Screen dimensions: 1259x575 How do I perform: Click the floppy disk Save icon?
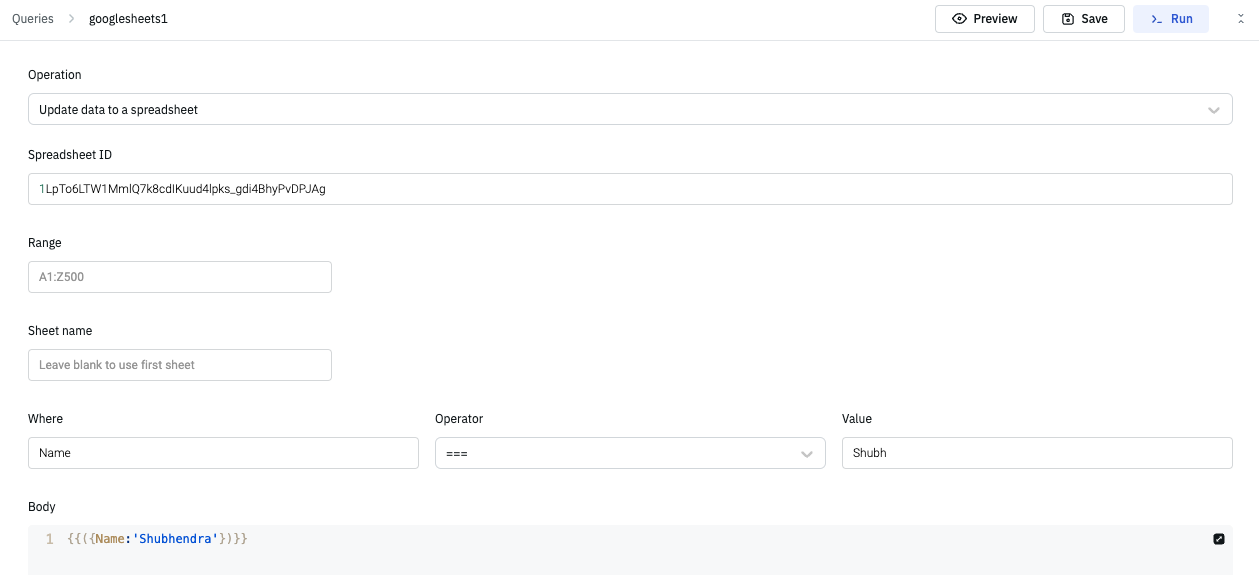click(x=1067, y=19)
